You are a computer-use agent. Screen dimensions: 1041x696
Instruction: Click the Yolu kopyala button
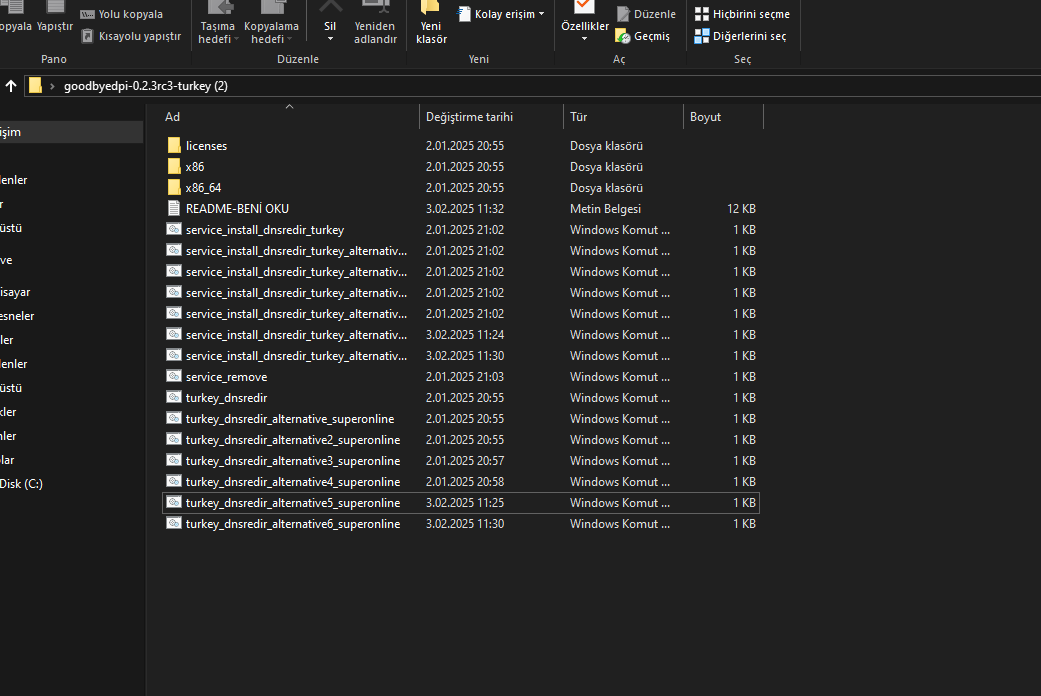point(121,14)
